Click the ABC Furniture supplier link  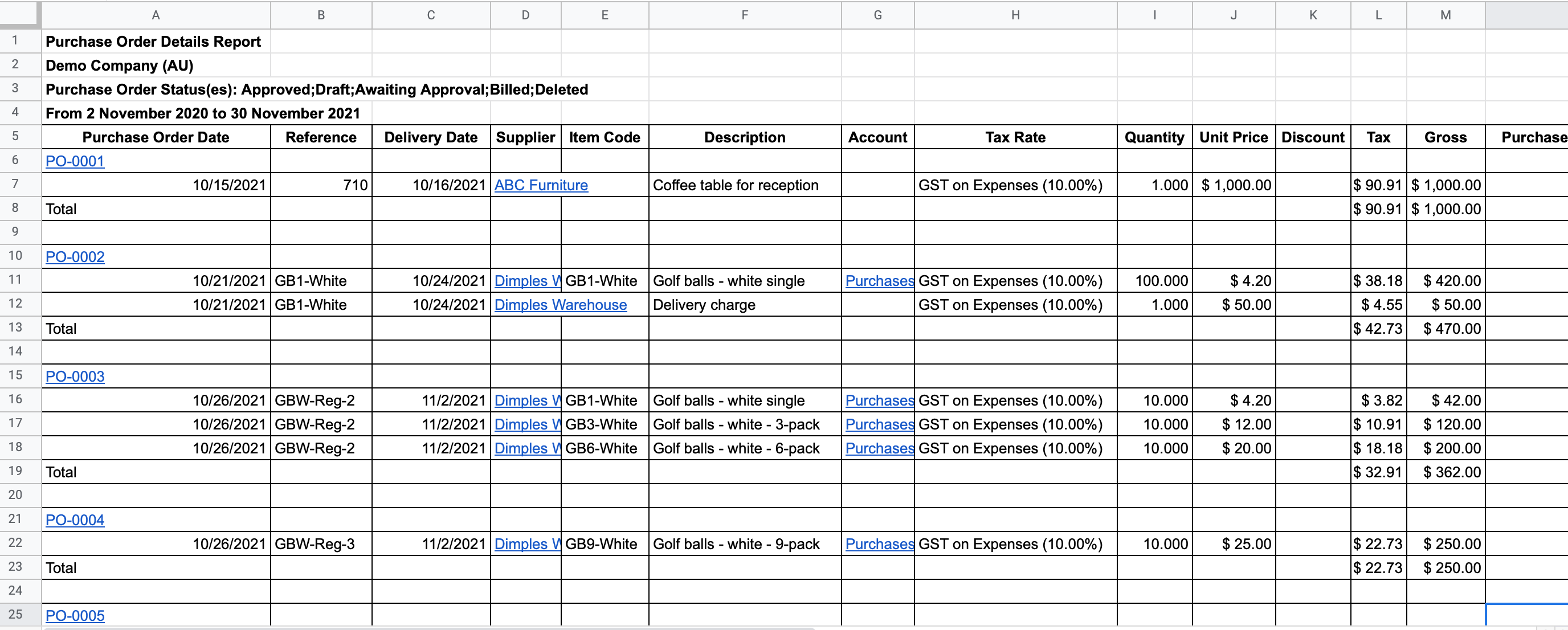pyautogui.click(x=541, y=185)
